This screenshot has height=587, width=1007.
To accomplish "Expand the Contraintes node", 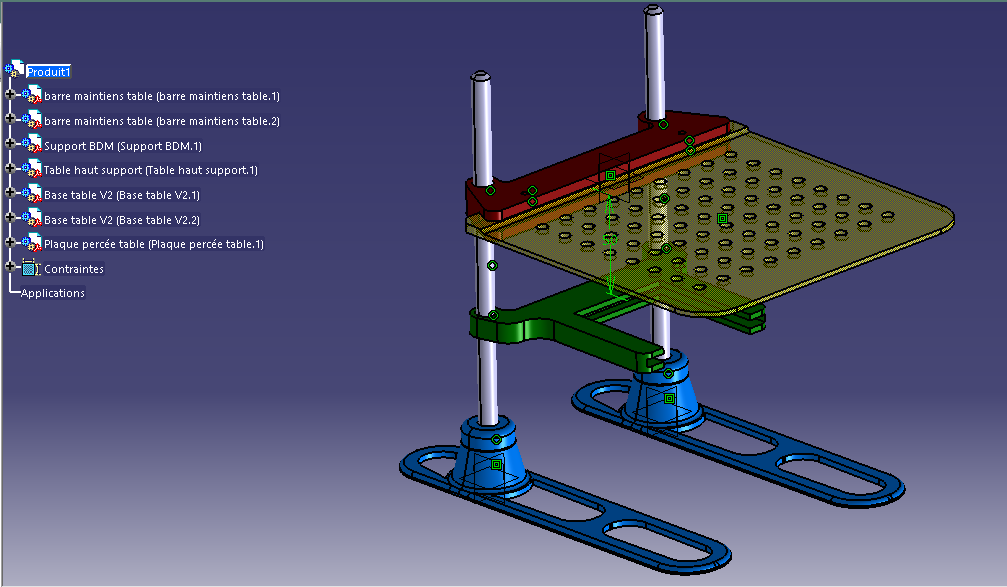I will click(10, 266).
